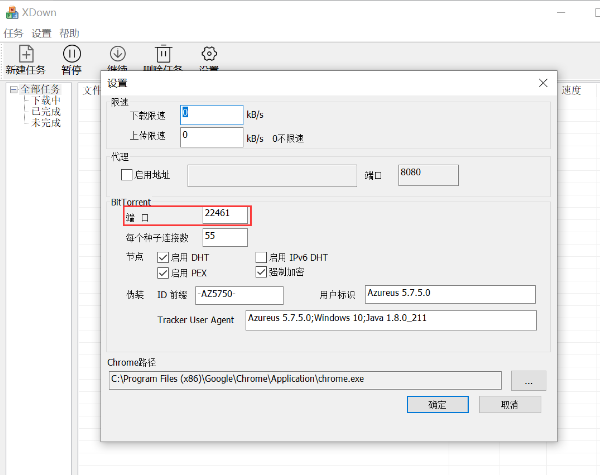Click the 取消 button

tap(509, 404)
